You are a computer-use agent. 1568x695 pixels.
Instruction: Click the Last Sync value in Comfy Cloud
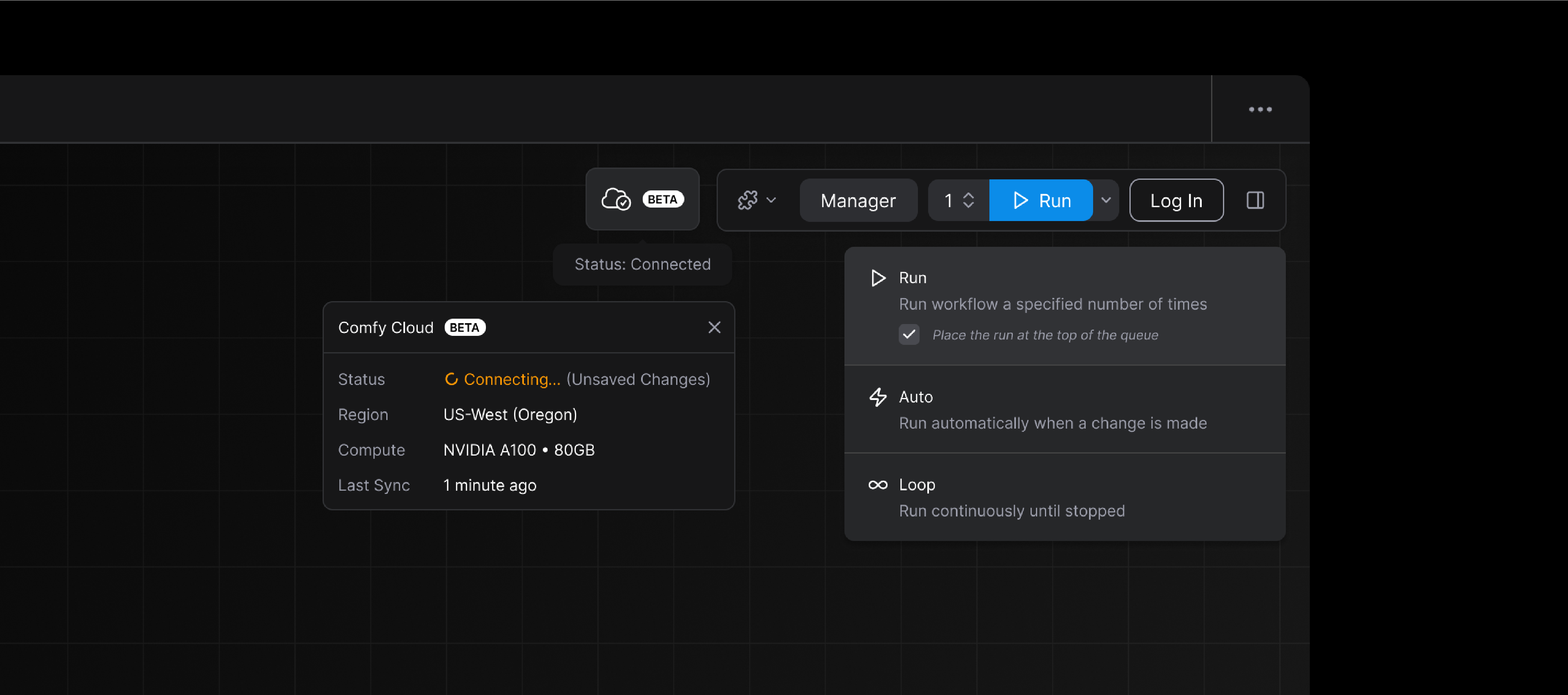(490, 485)
